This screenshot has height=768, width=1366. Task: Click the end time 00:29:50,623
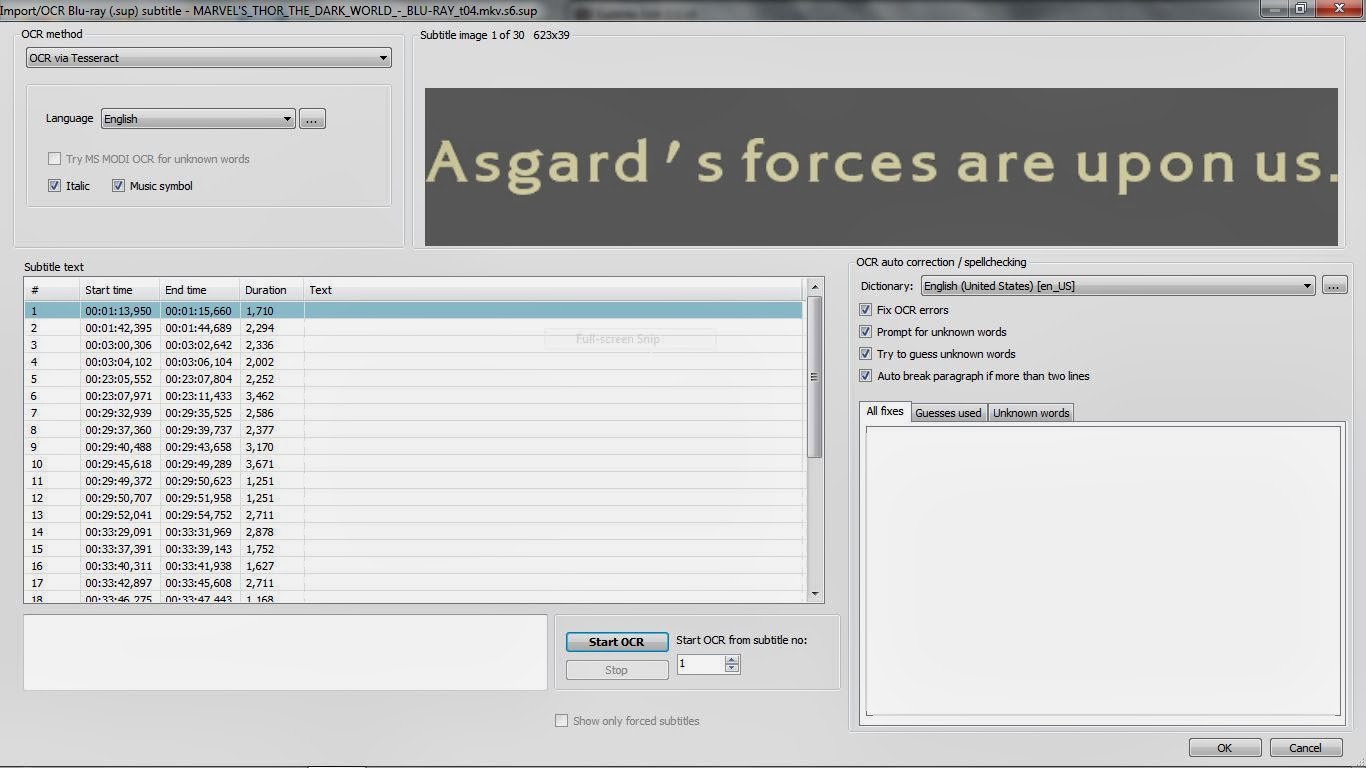[198, 481]
